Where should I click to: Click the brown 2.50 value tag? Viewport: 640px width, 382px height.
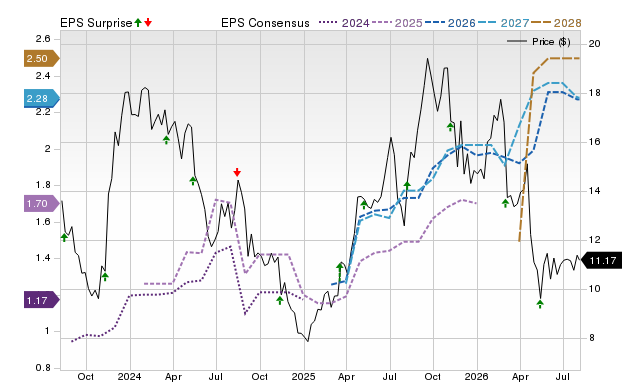pyautogui.click(x=41, y=58)
